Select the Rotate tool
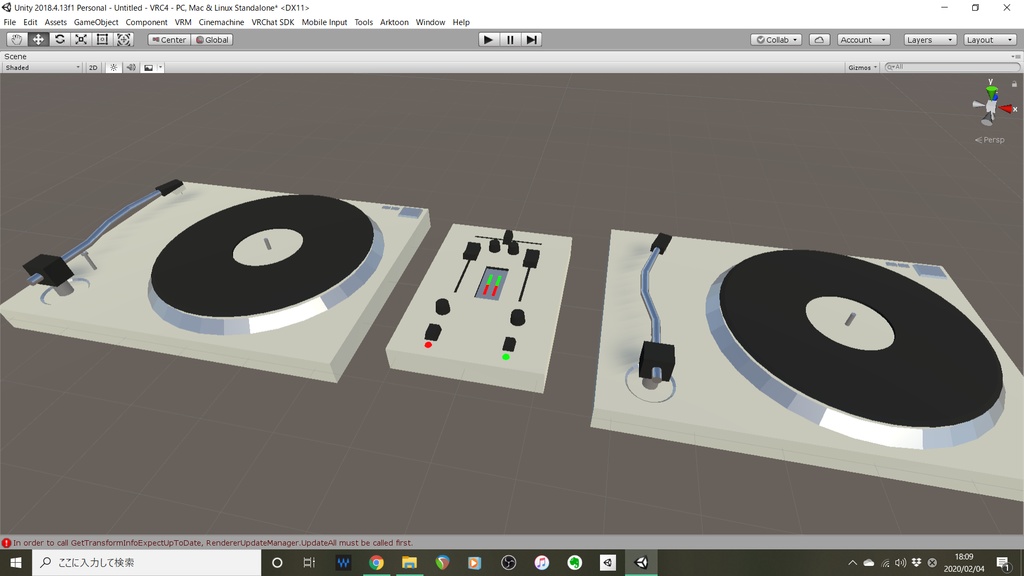Screen dimensions: 1024x576 click(x=58, y=39)
